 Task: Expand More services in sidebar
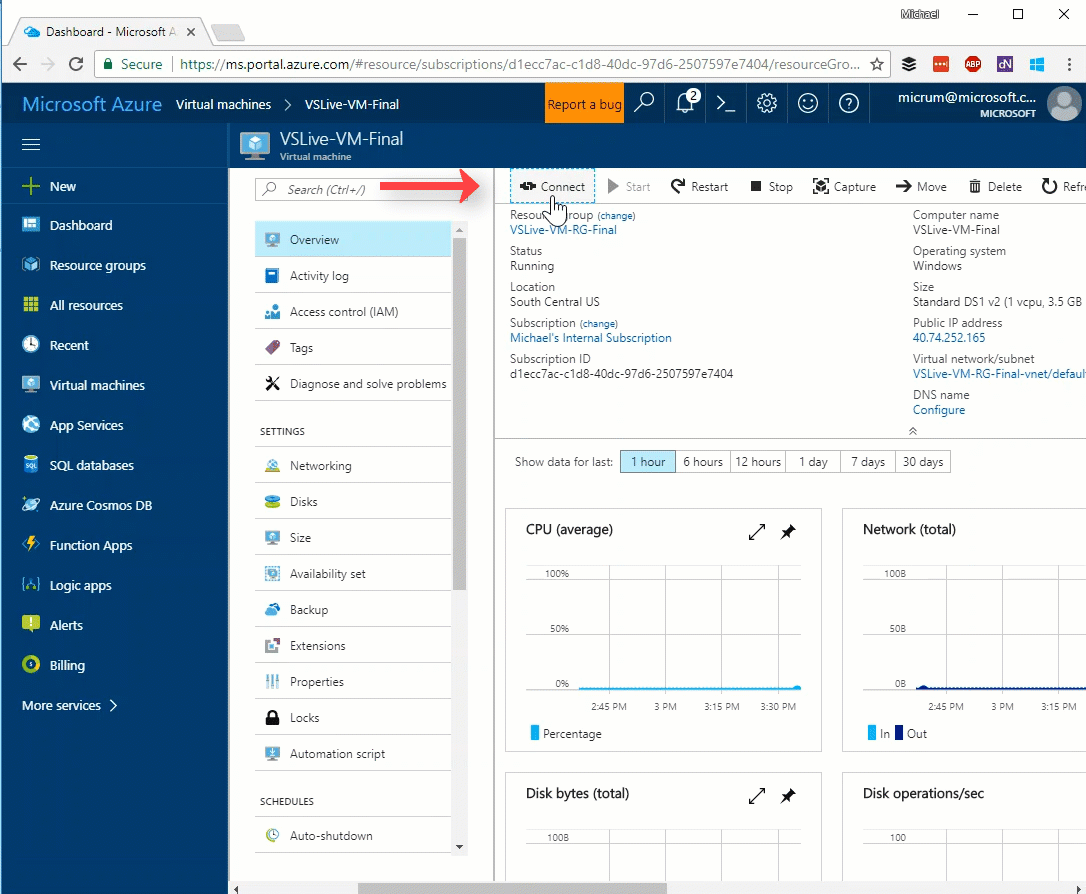[70, 705]
